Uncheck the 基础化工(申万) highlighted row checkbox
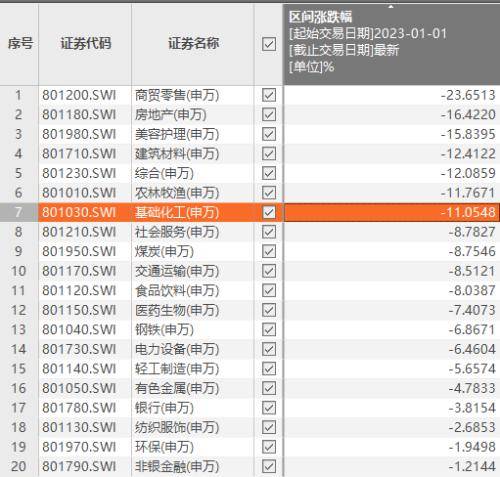Screen dimensions: 500x477 click(269, 212)
